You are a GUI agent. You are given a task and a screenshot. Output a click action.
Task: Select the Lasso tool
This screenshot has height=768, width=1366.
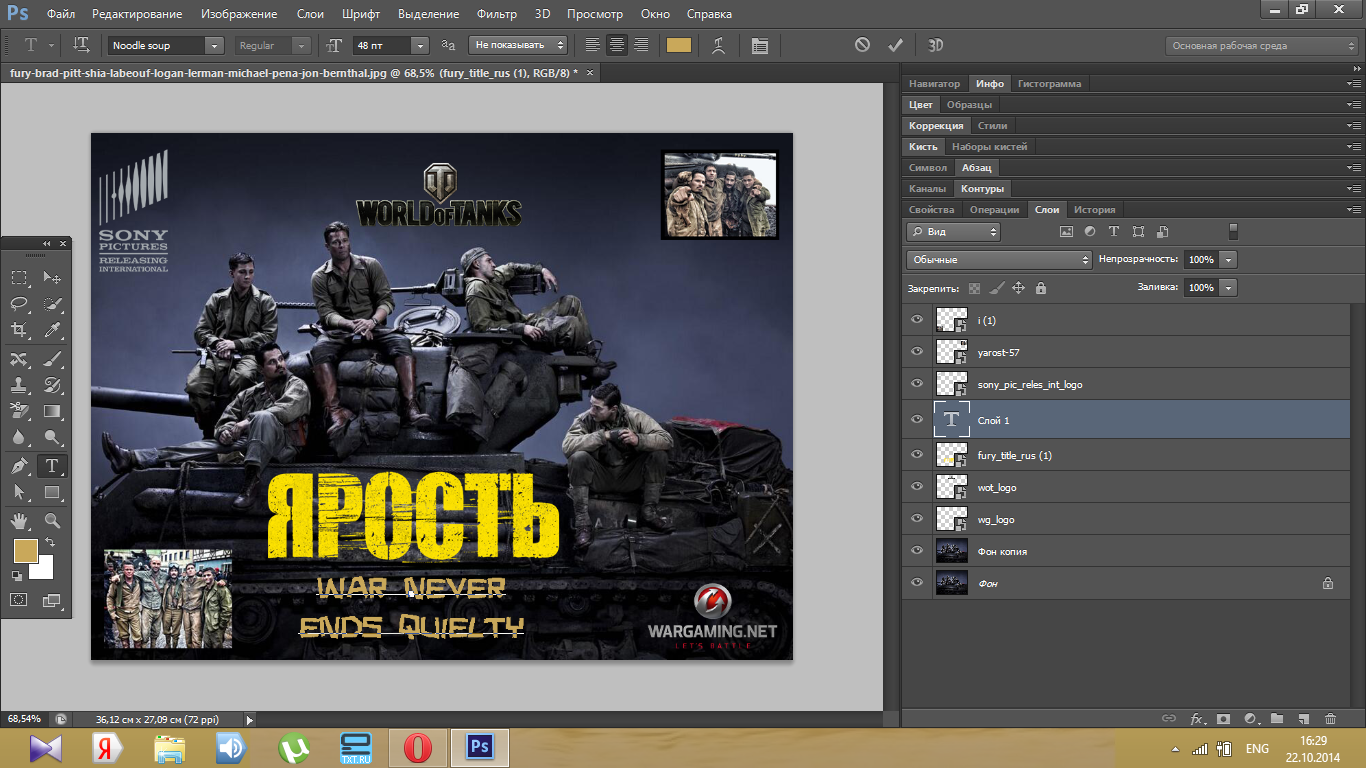tap(19, 303)
